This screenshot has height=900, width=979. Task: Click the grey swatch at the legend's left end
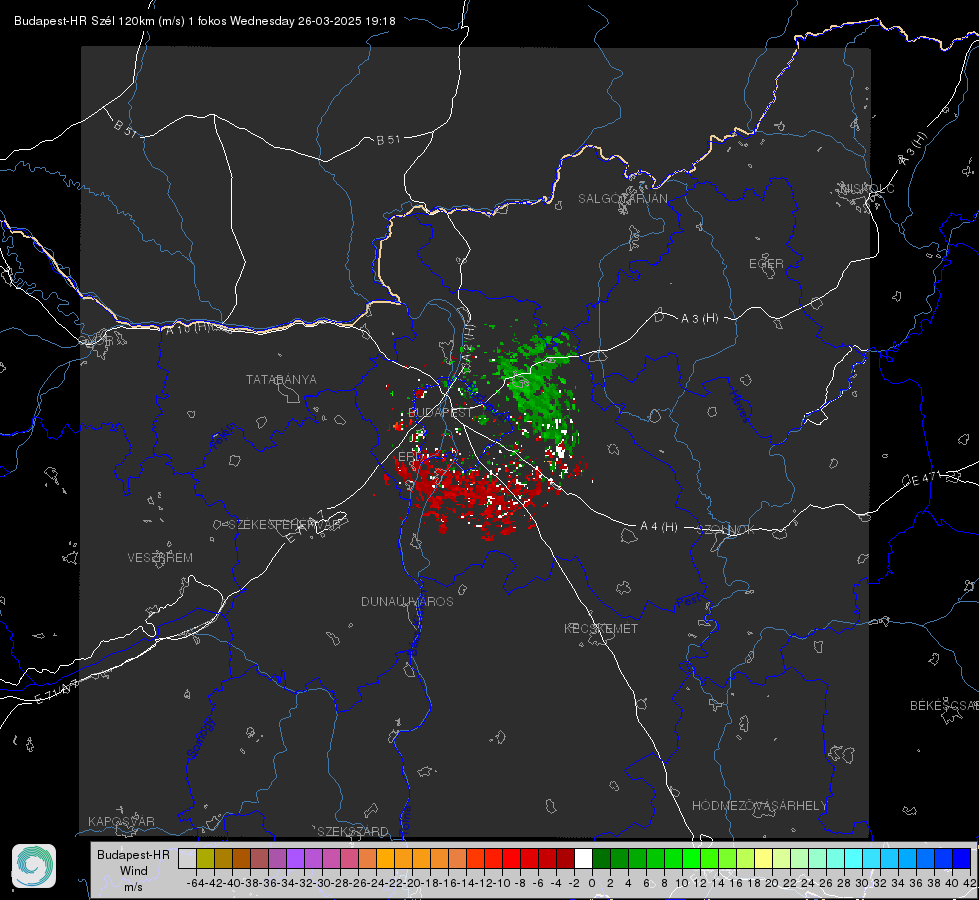coord(187,859)
